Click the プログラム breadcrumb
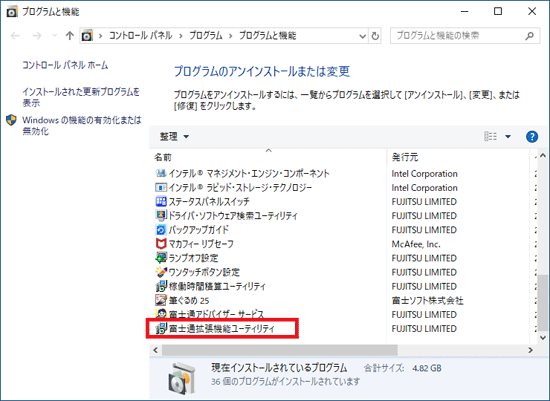550x401 pixels. click(x=206, y=35)
